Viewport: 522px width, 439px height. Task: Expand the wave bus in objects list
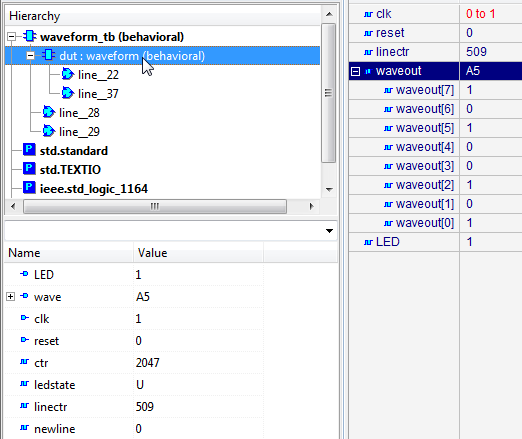pyautogui.click(x=10, y=296)
